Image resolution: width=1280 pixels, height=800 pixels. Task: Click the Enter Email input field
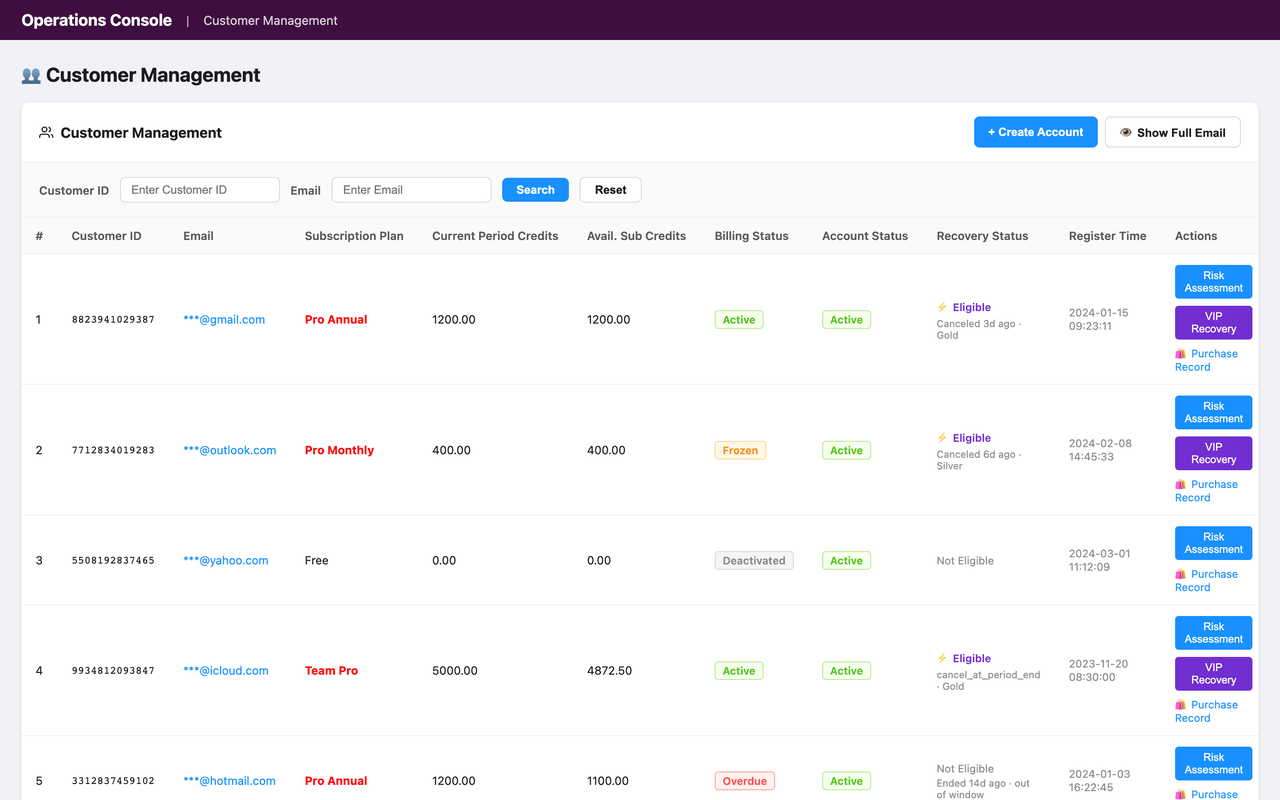click(x=411, y=189)
